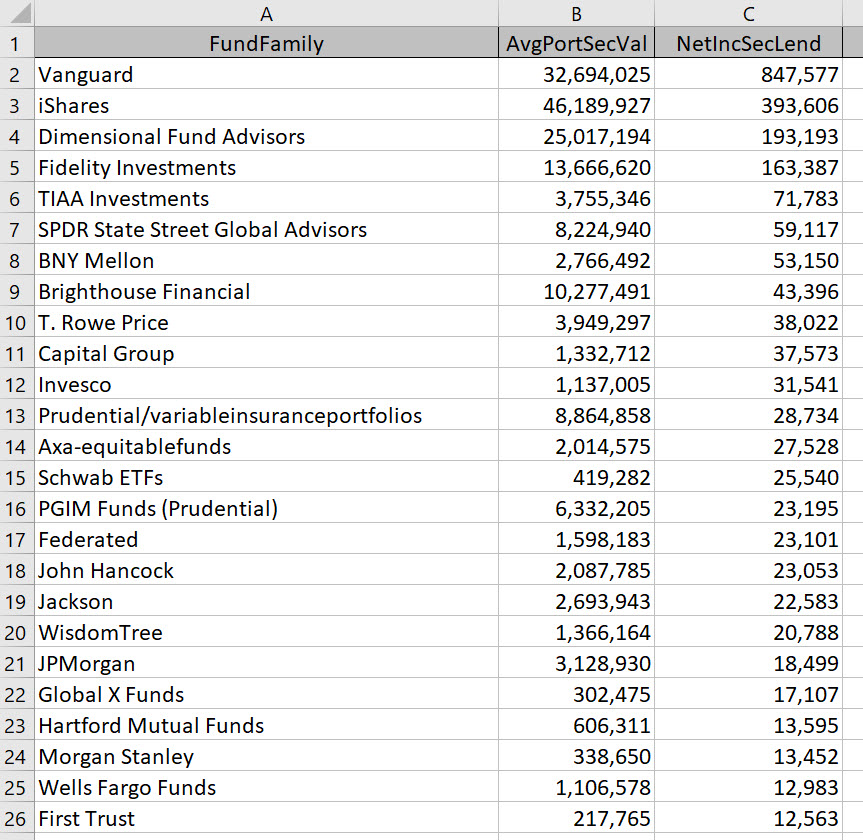The width and height of the screenshot is (863, 840).
Task: Select value 53,150 for BNY Mellon
Action: (749, 260)
